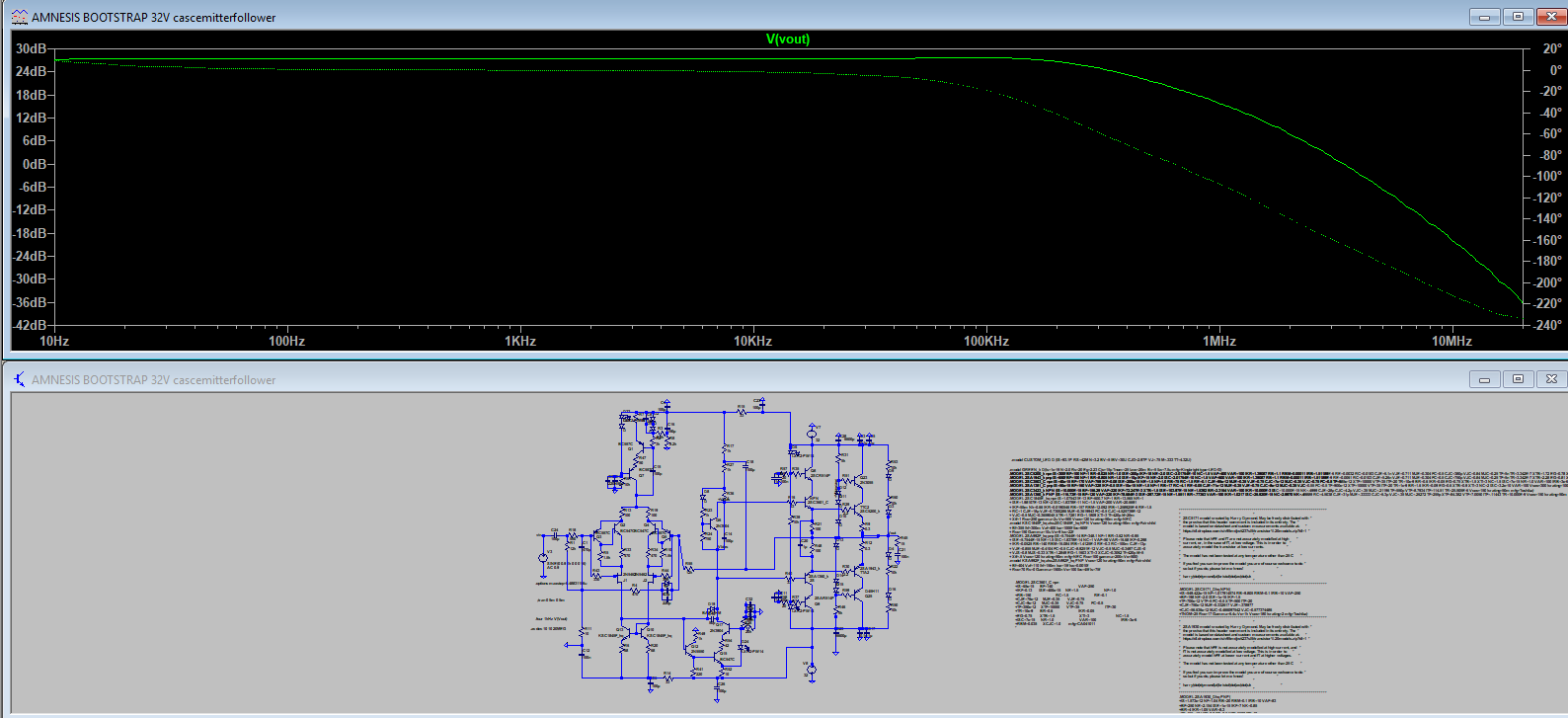Click the 24dB magnitude axis label

click(31, 71)
